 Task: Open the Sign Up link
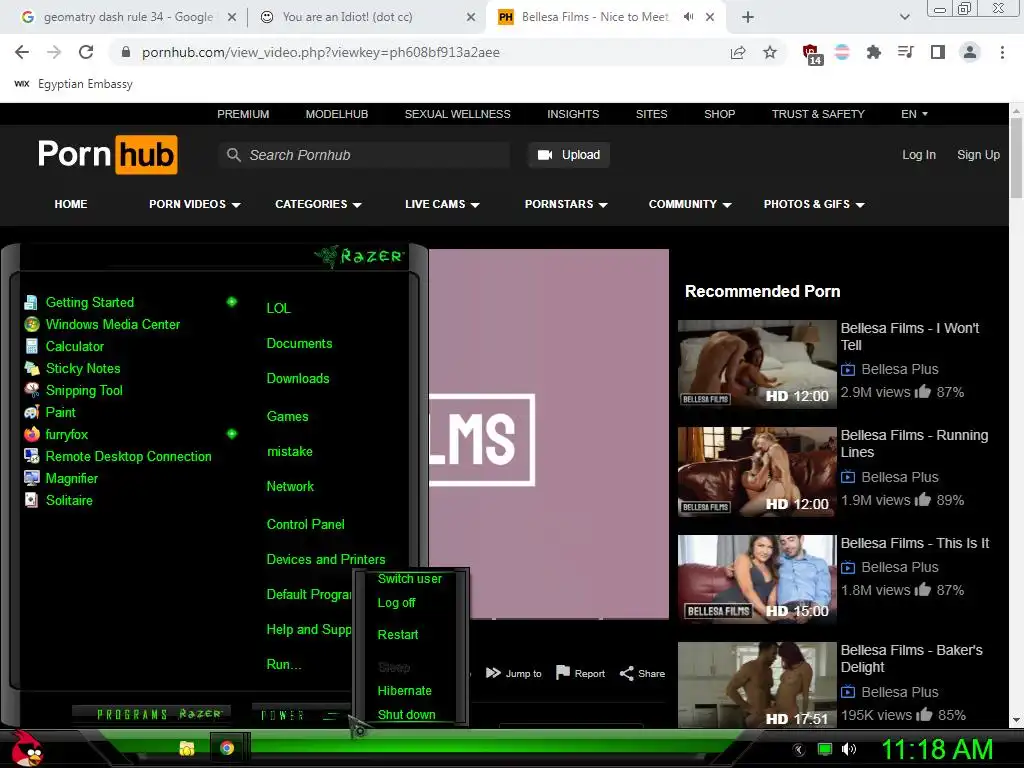978,155
